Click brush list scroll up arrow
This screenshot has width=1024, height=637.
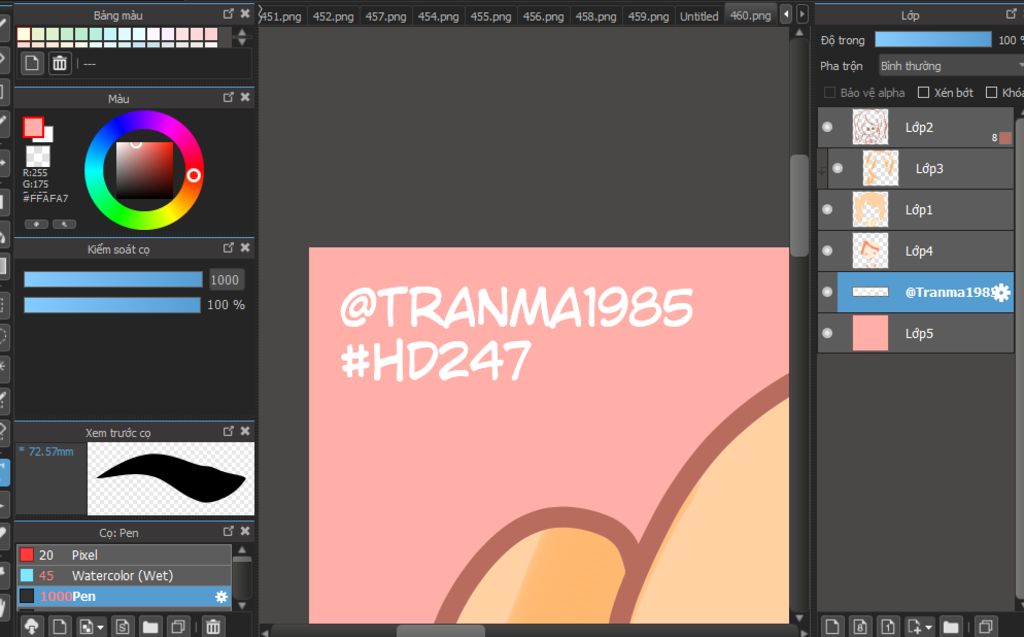242,550
